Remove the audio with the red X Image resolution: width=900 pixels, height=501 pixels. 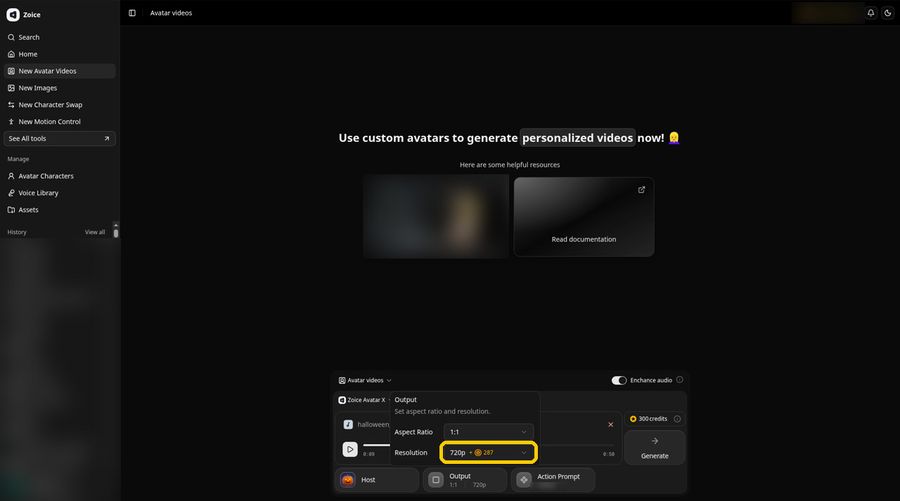point(611,425)
